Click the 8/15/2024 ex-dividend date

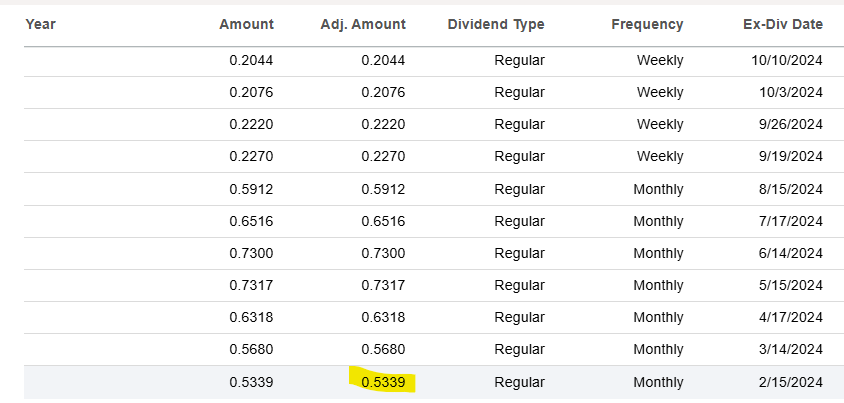pos(791,189)
